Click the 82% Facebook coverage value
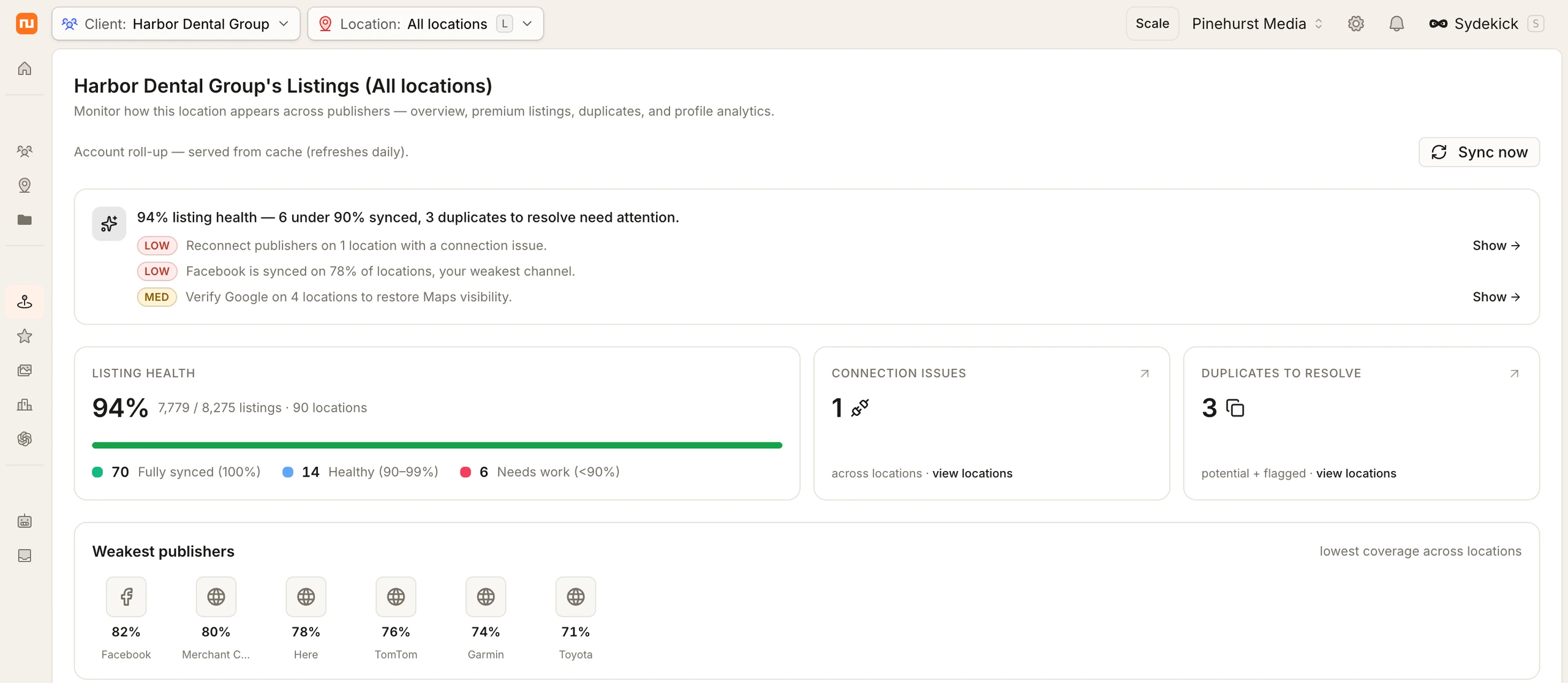The image size is (1568, 683). pos(126,632)
